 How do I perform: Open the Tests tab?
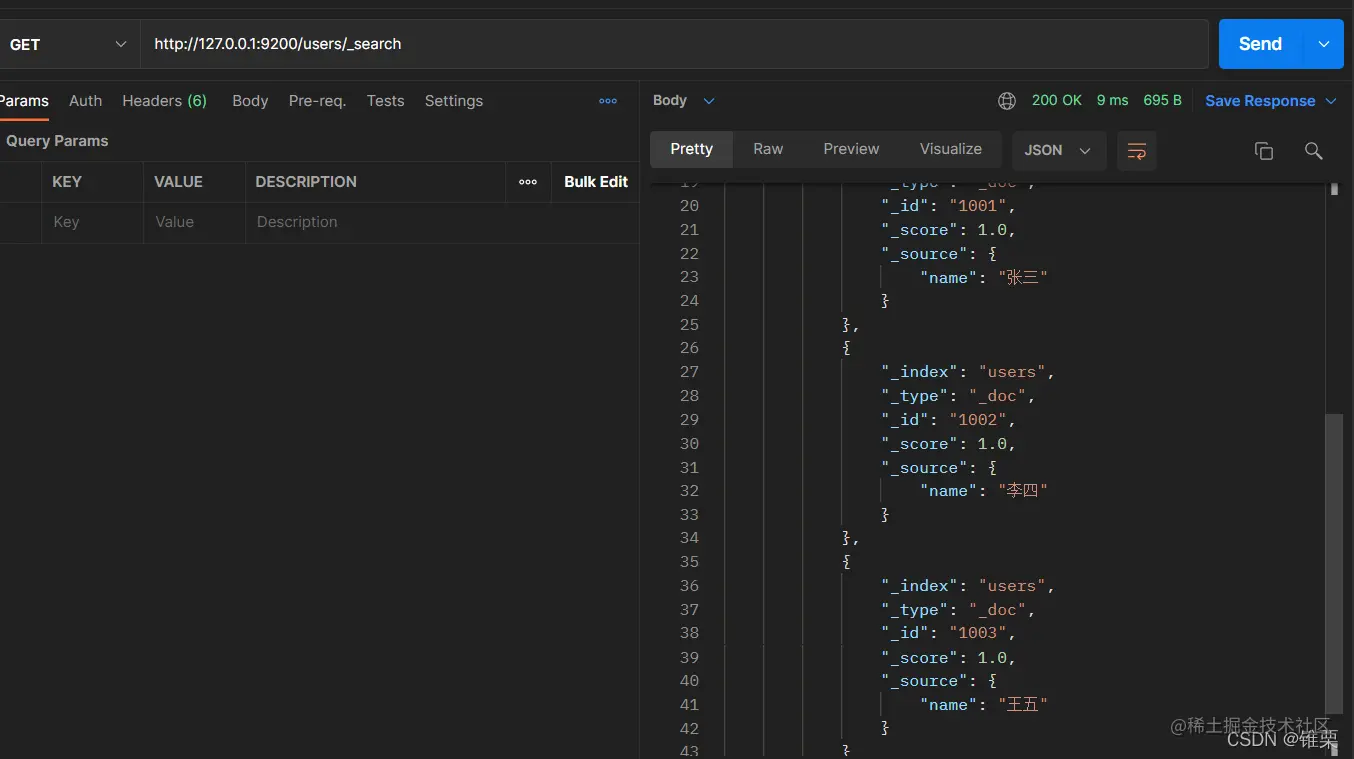385,101
